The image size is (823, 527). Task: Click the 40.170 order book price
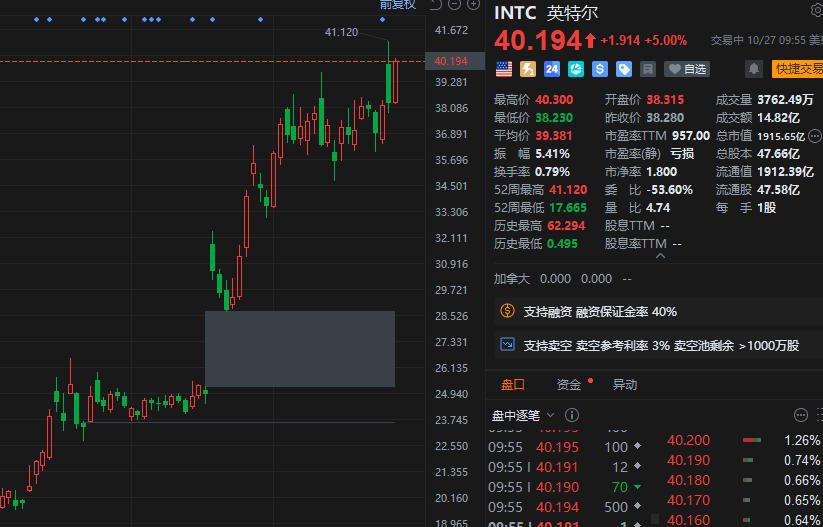coord(688,500)
